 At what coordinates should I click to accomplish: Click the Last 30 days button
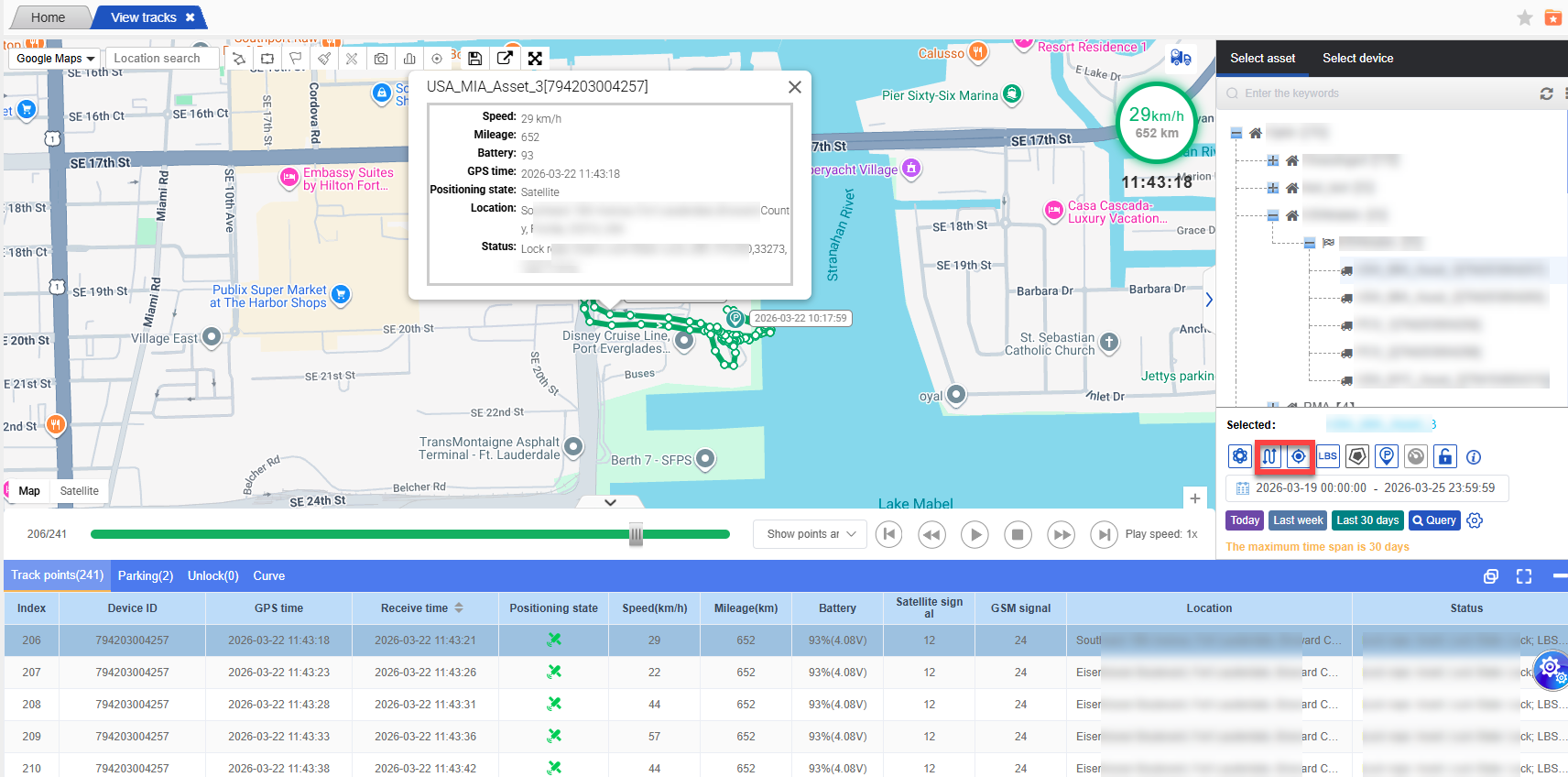coord(1367,520)
